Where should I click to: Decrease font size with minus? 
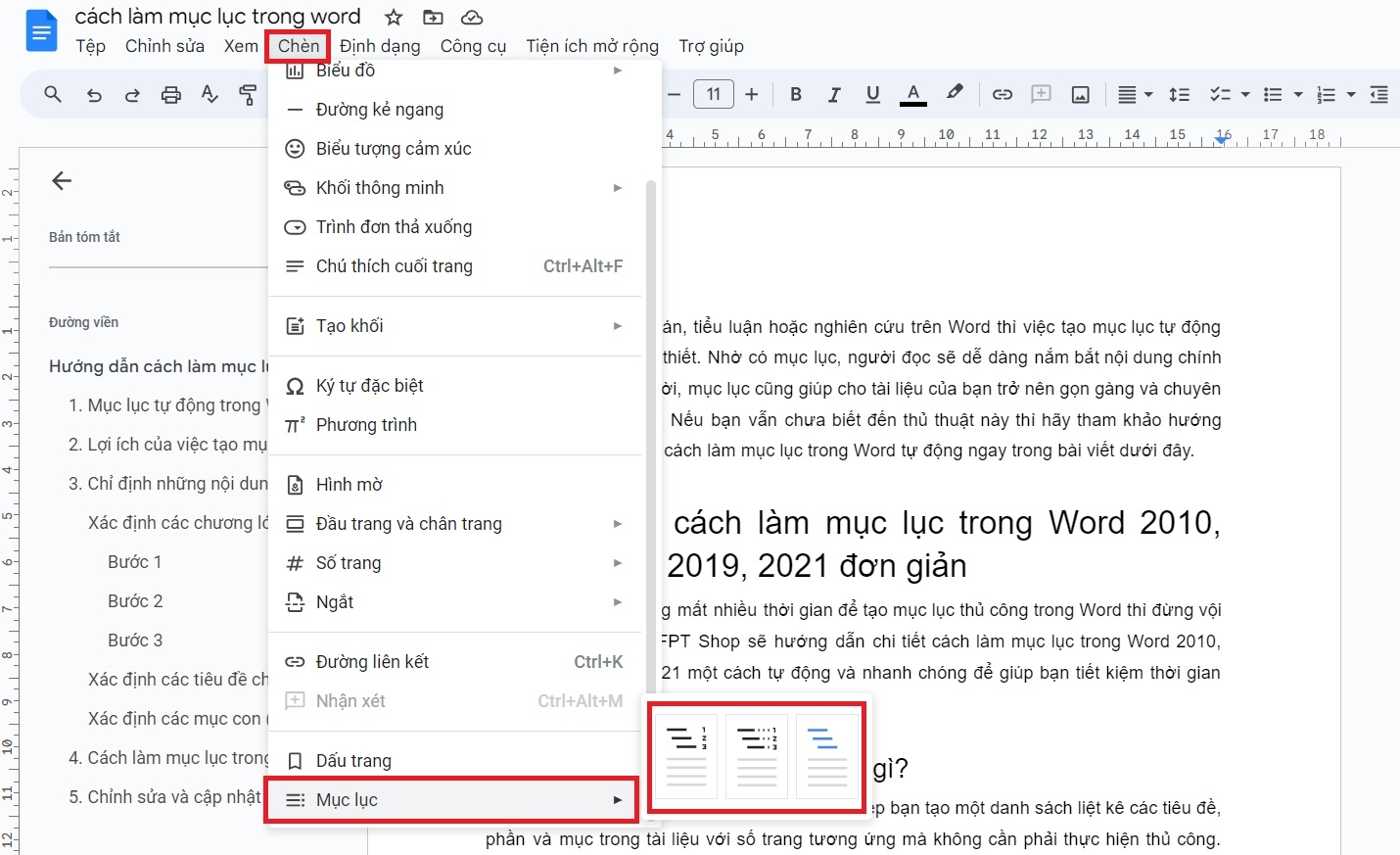tap(674, 94)
